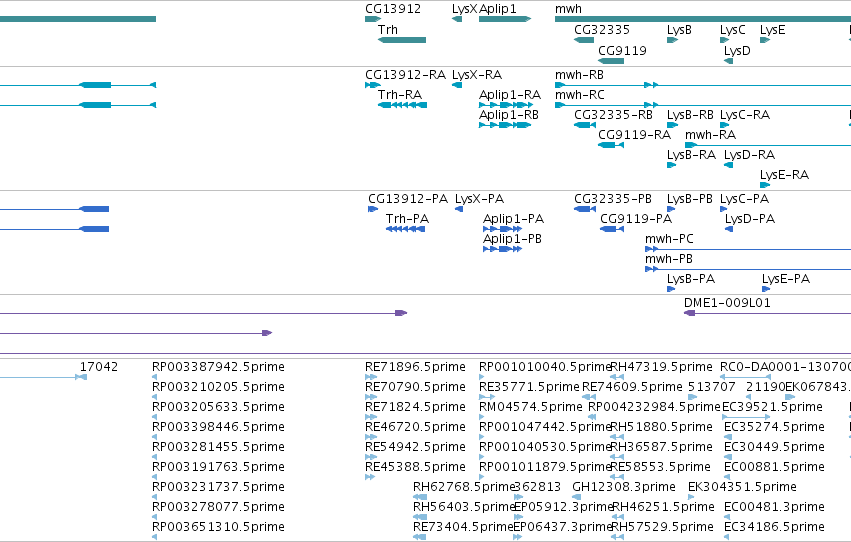
Task: Open EST RE70790.5prime
Action: 415,387
